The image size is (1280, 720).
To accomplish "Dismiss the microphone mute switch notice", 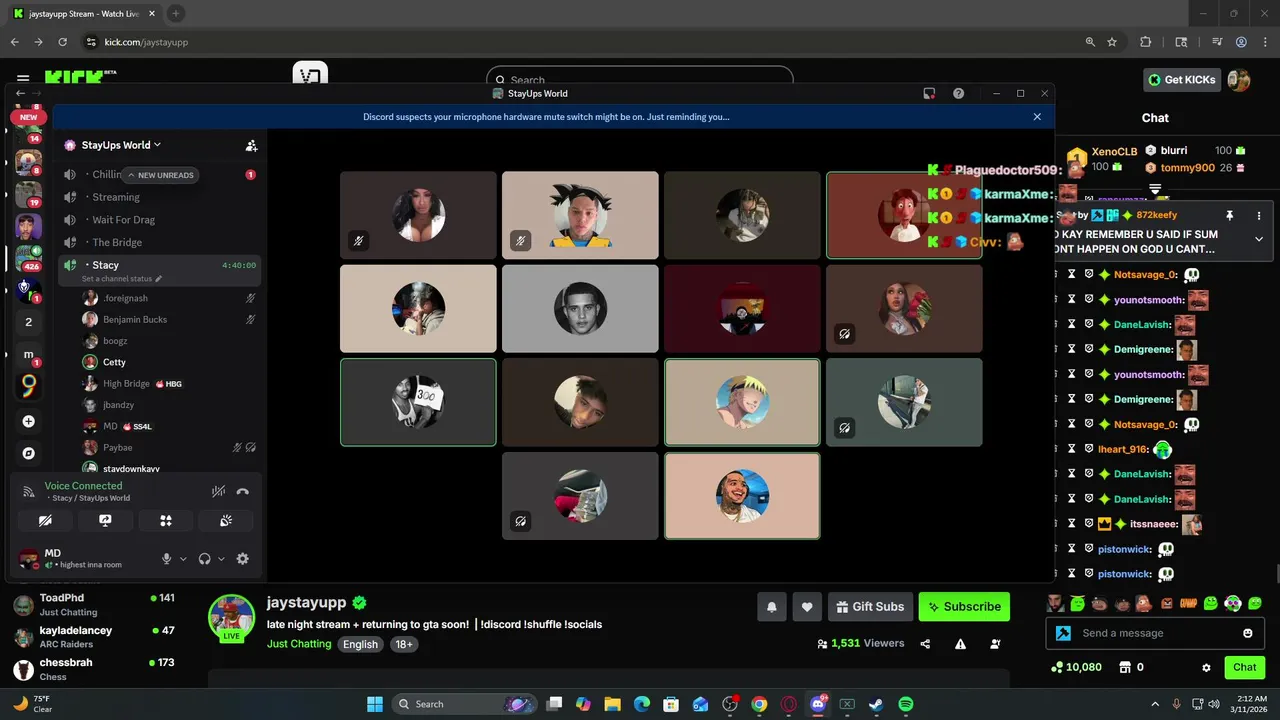I will (x=1037, y=117).
